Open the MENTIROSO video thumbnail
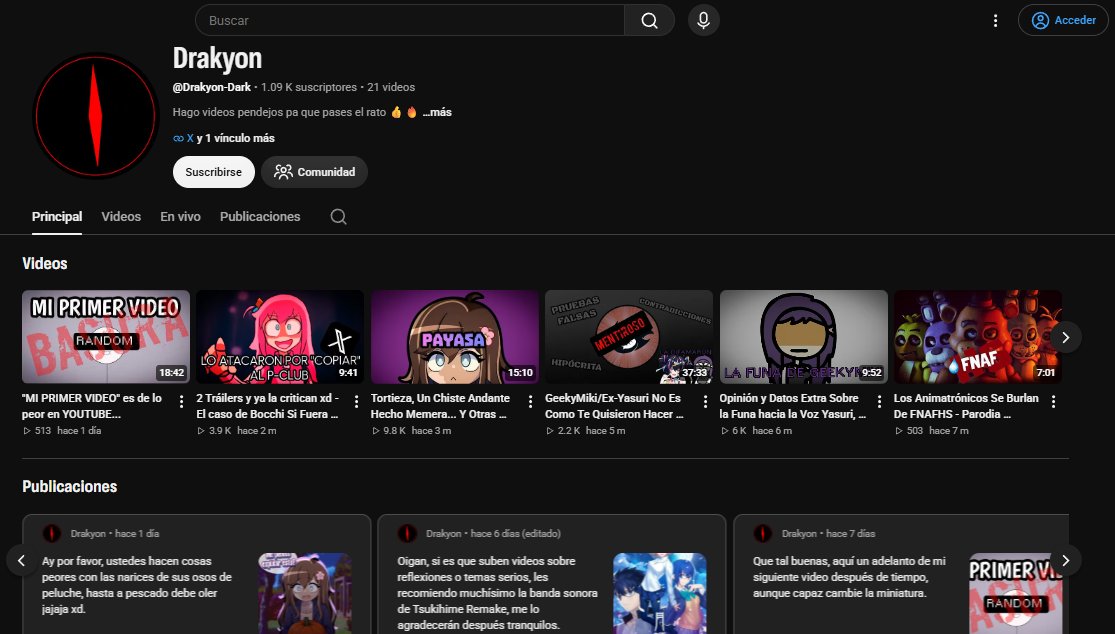 [629, 337]
